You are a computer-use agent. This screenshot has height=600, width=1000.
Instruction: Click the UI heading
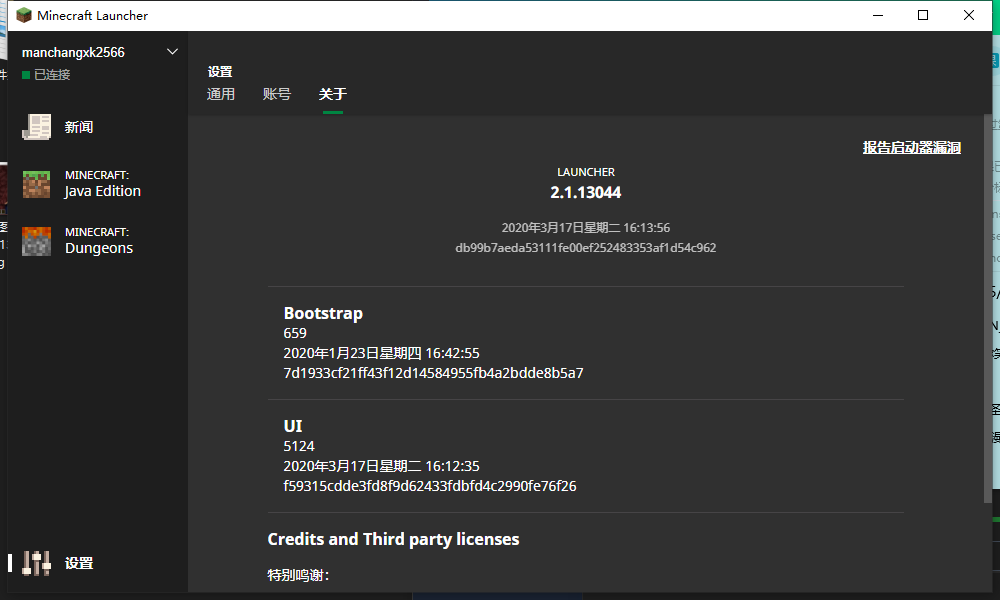[293, 426]
